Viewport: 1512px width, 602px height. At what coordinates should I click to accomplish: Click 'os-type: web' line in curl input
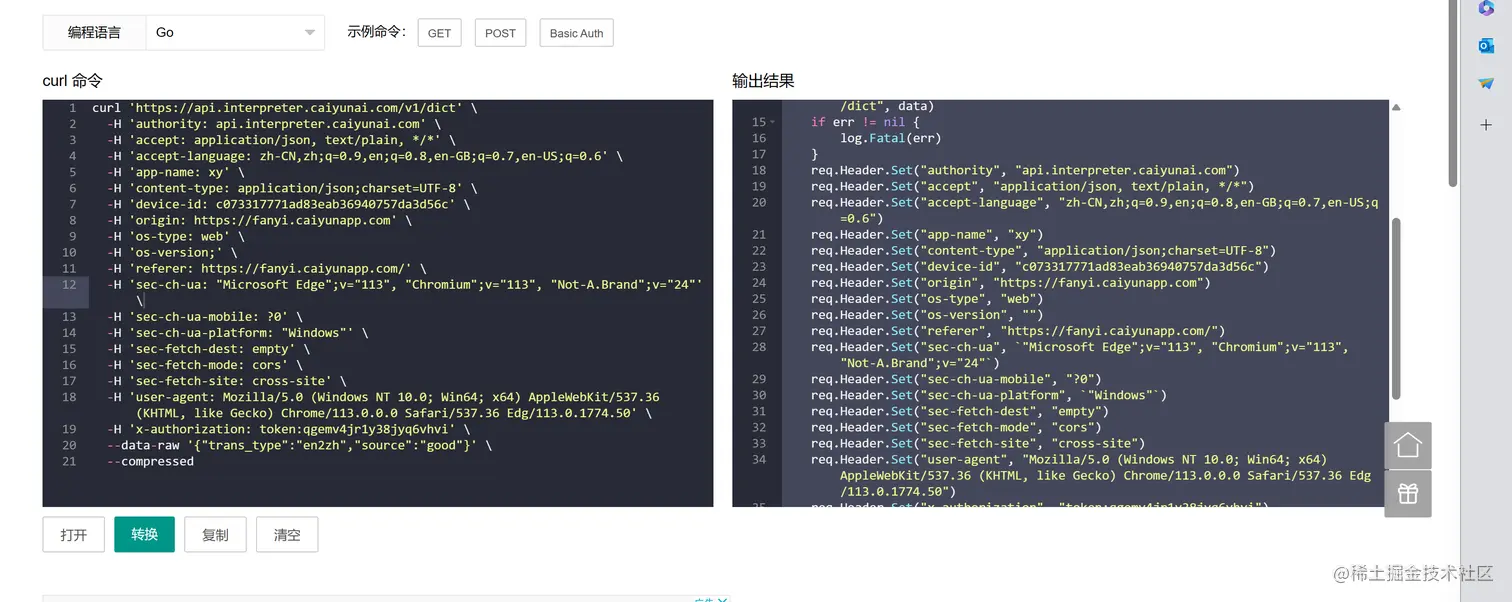point(176,236)
